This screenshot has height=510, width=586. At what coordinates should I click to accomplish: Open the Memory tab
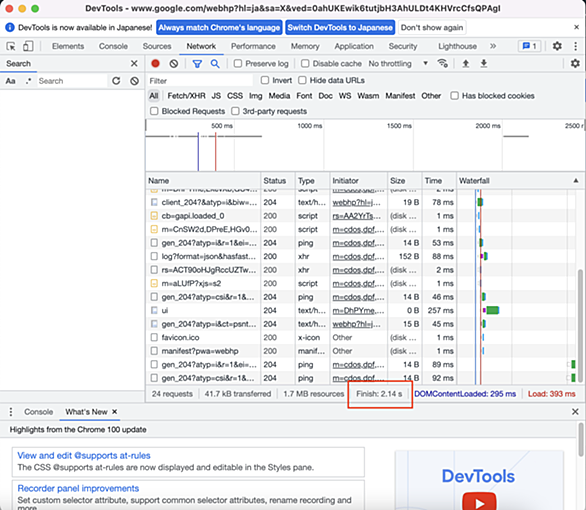(x=305, y=46)
